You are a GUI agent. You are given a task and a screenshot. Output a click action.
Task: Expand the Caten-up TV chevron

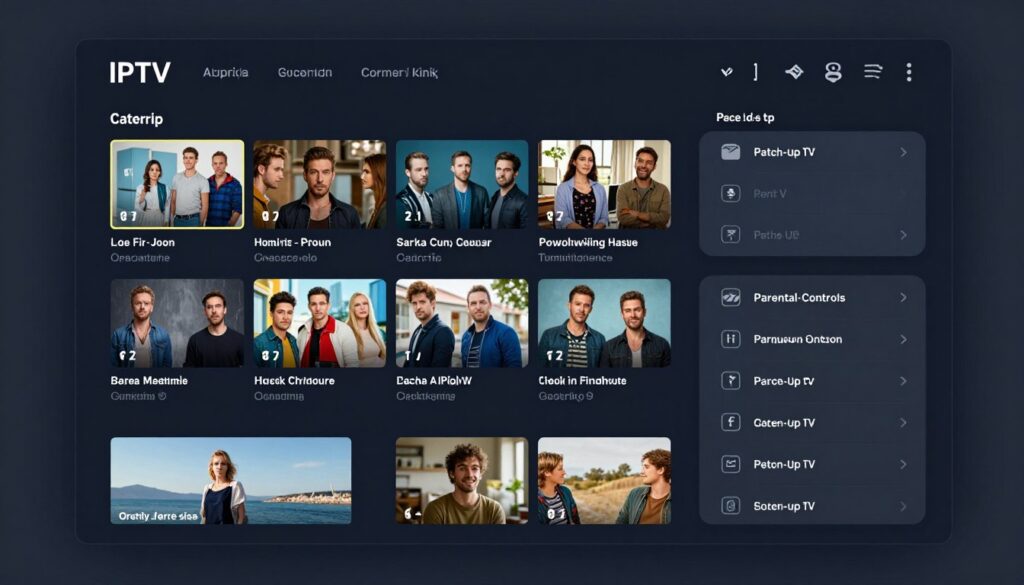point(904,422)
